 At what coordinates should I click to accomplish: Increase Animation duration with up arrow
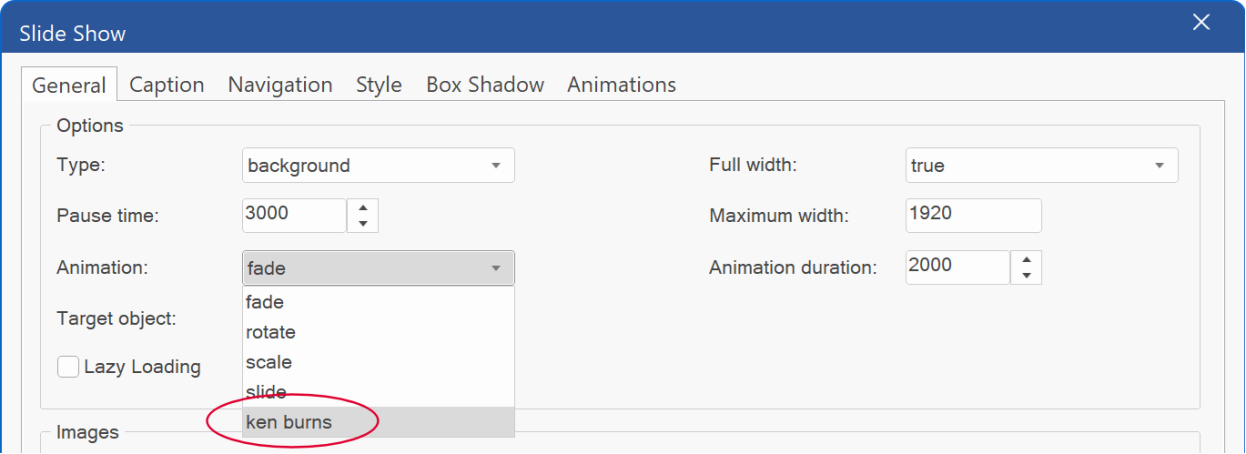point(1026,259)
